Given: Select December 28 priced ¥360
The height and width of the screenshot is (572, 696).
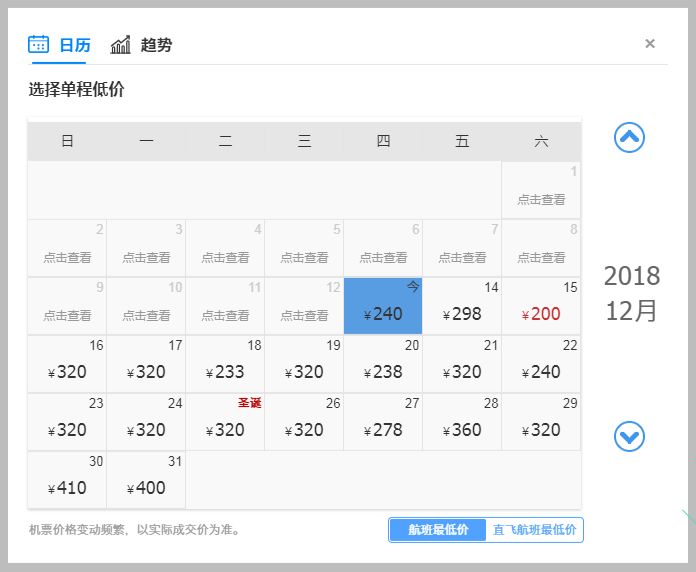Looking at the screenshot, I should (x=462, y=422).
